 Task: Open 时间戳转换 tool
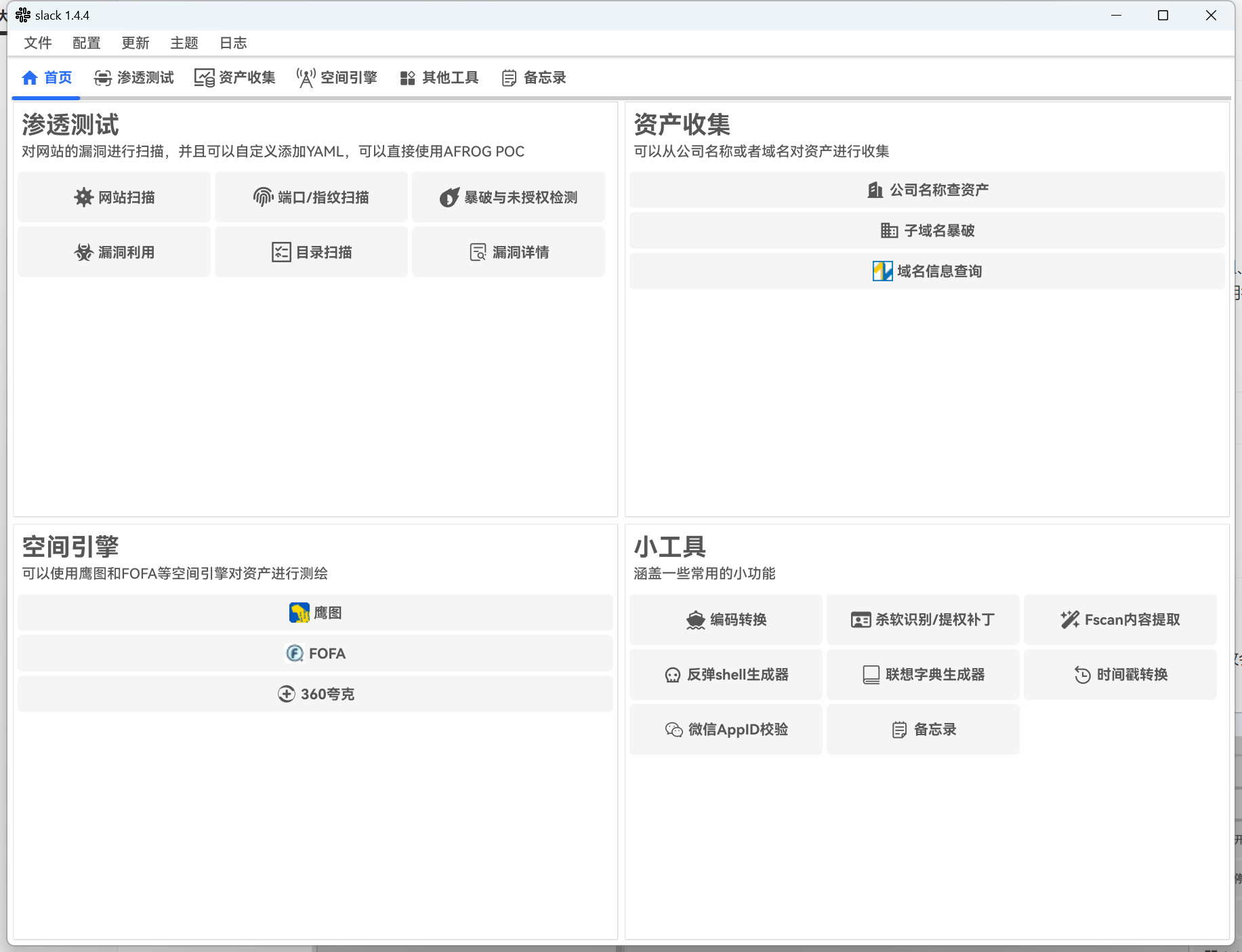pyautogui.click(x=1121, y=675)
